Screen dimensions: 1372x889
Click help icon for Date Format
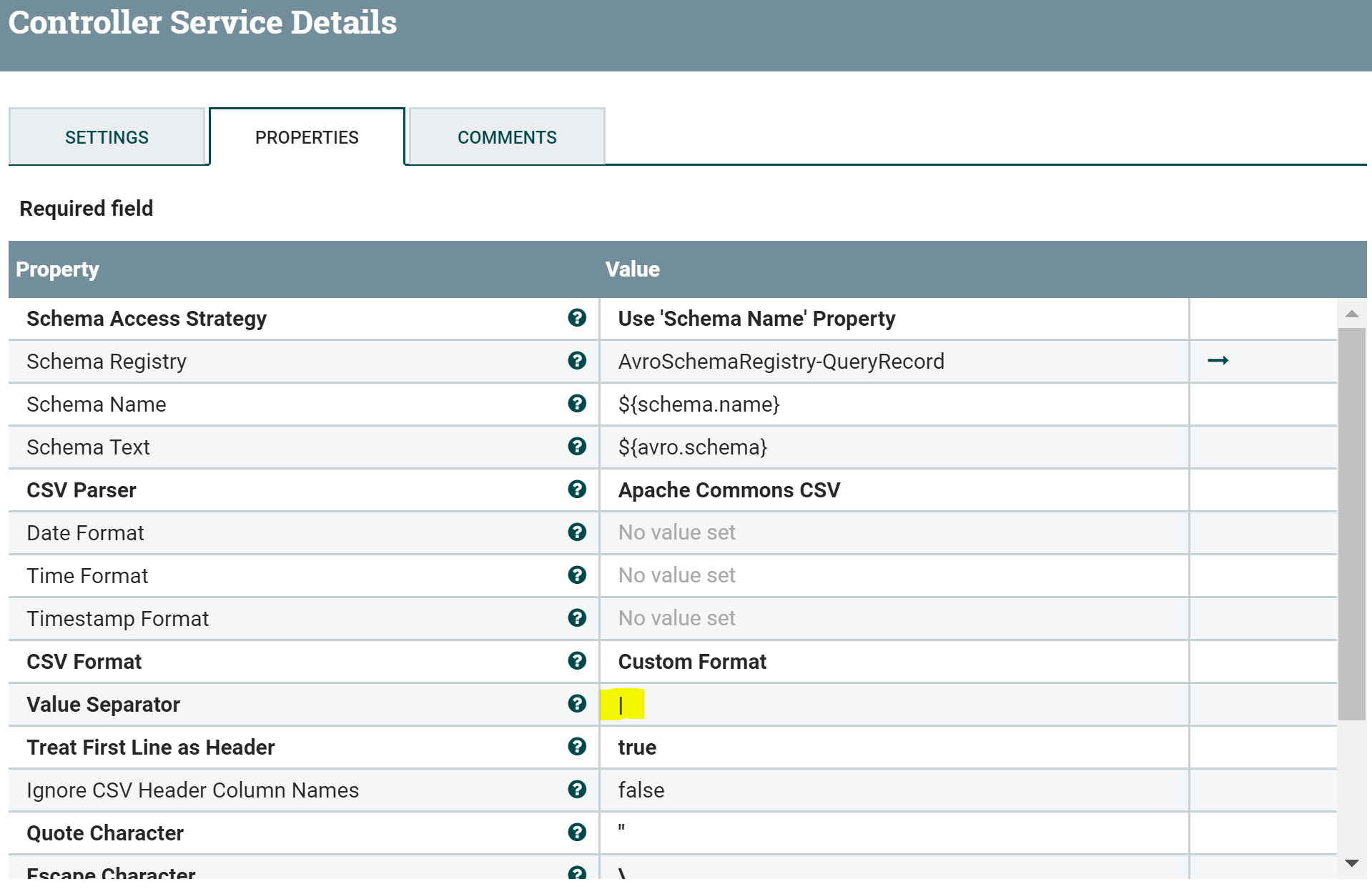(577, 532)
